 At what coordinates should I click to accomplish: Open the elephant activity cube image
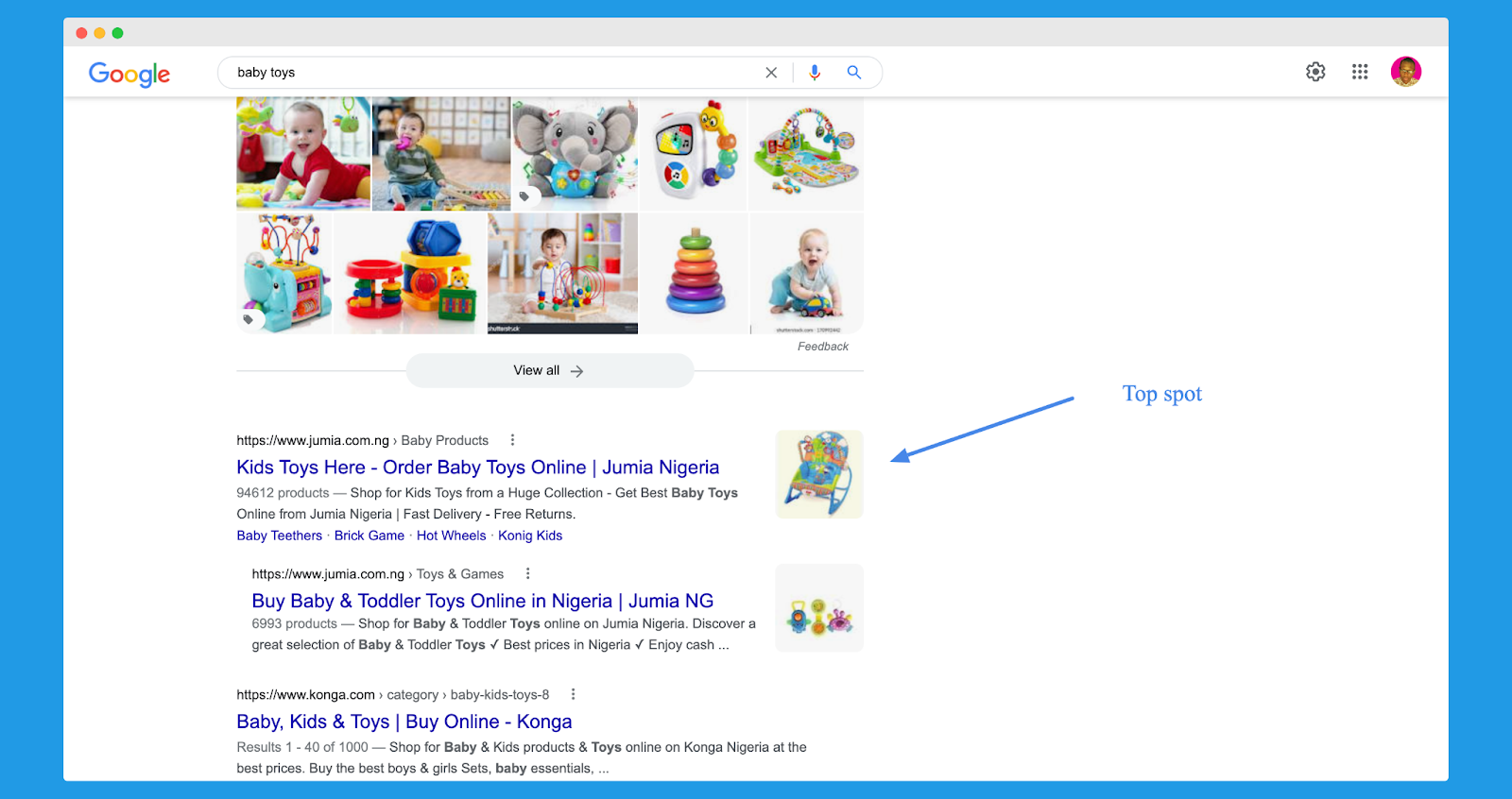(x=284, y=273)
